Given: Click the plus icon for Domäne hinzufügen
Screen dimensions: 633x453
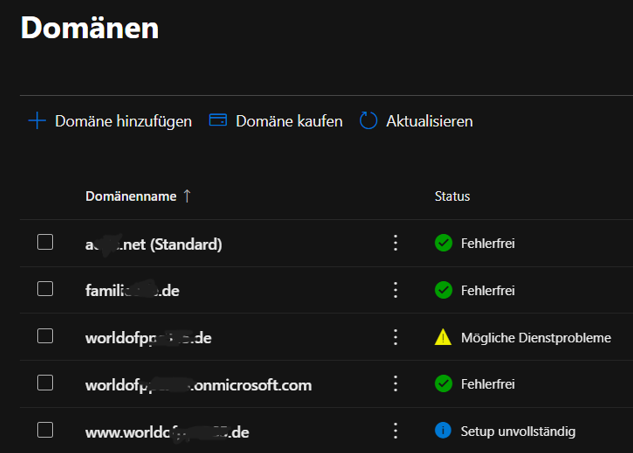Looking at the screenshot, I should 37,121.
